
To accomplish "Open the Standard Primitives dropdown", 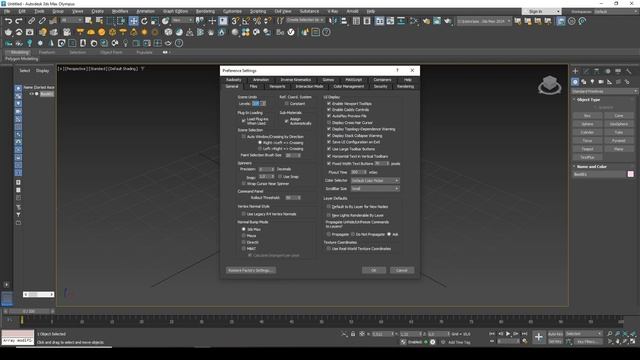I will tap(604, 91).
